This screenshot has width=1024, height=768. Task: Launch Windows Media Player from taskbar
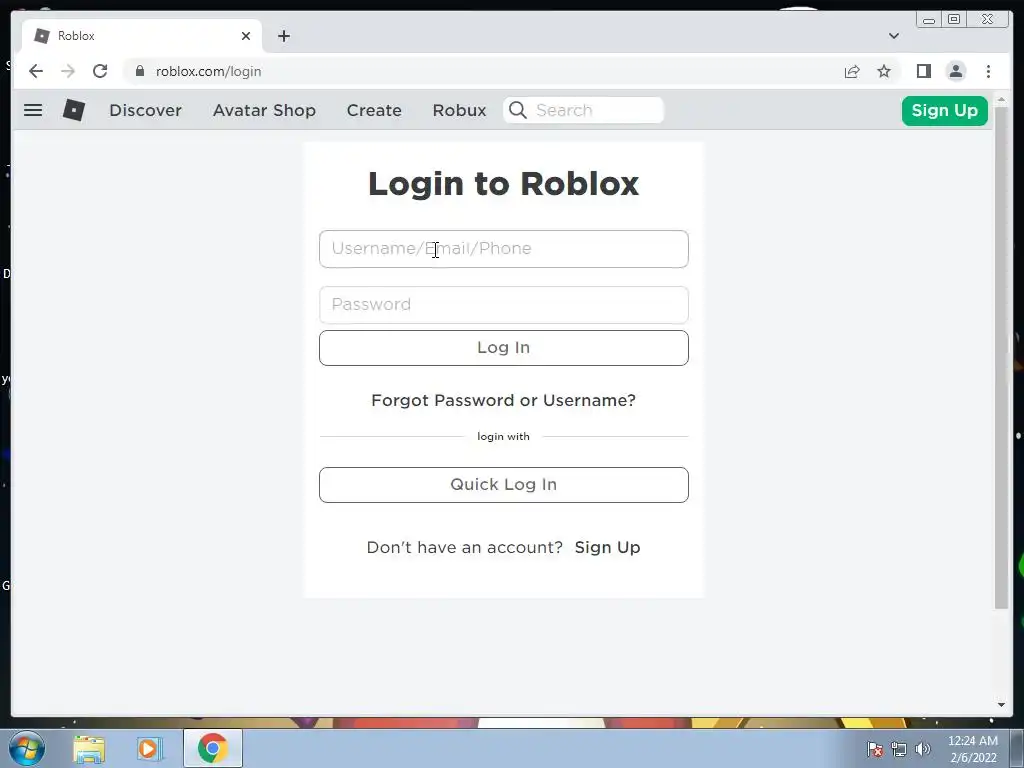tap(149, 749)
